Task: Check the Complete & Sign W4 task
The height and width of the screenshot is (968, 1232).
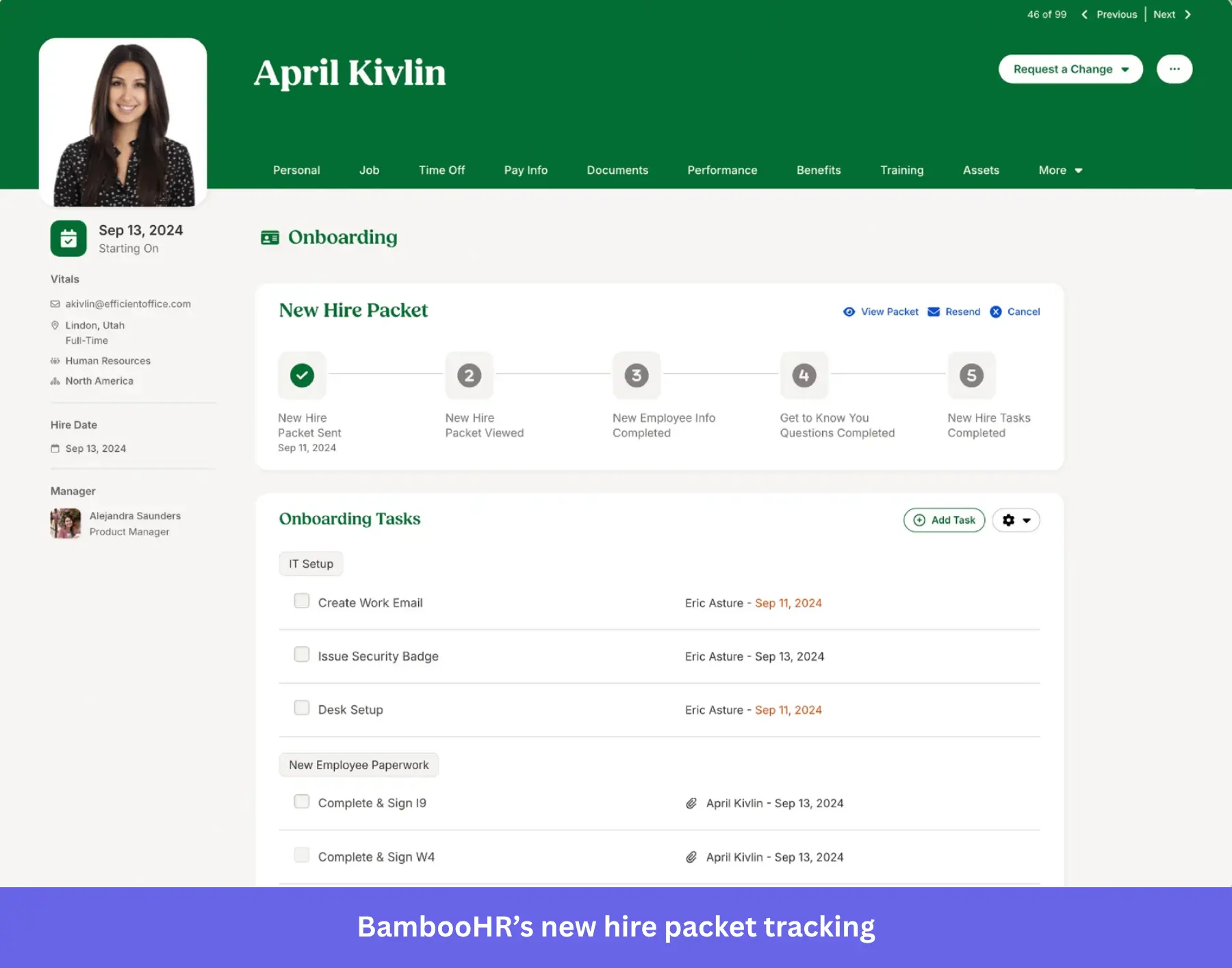Action: click(302, 855)
